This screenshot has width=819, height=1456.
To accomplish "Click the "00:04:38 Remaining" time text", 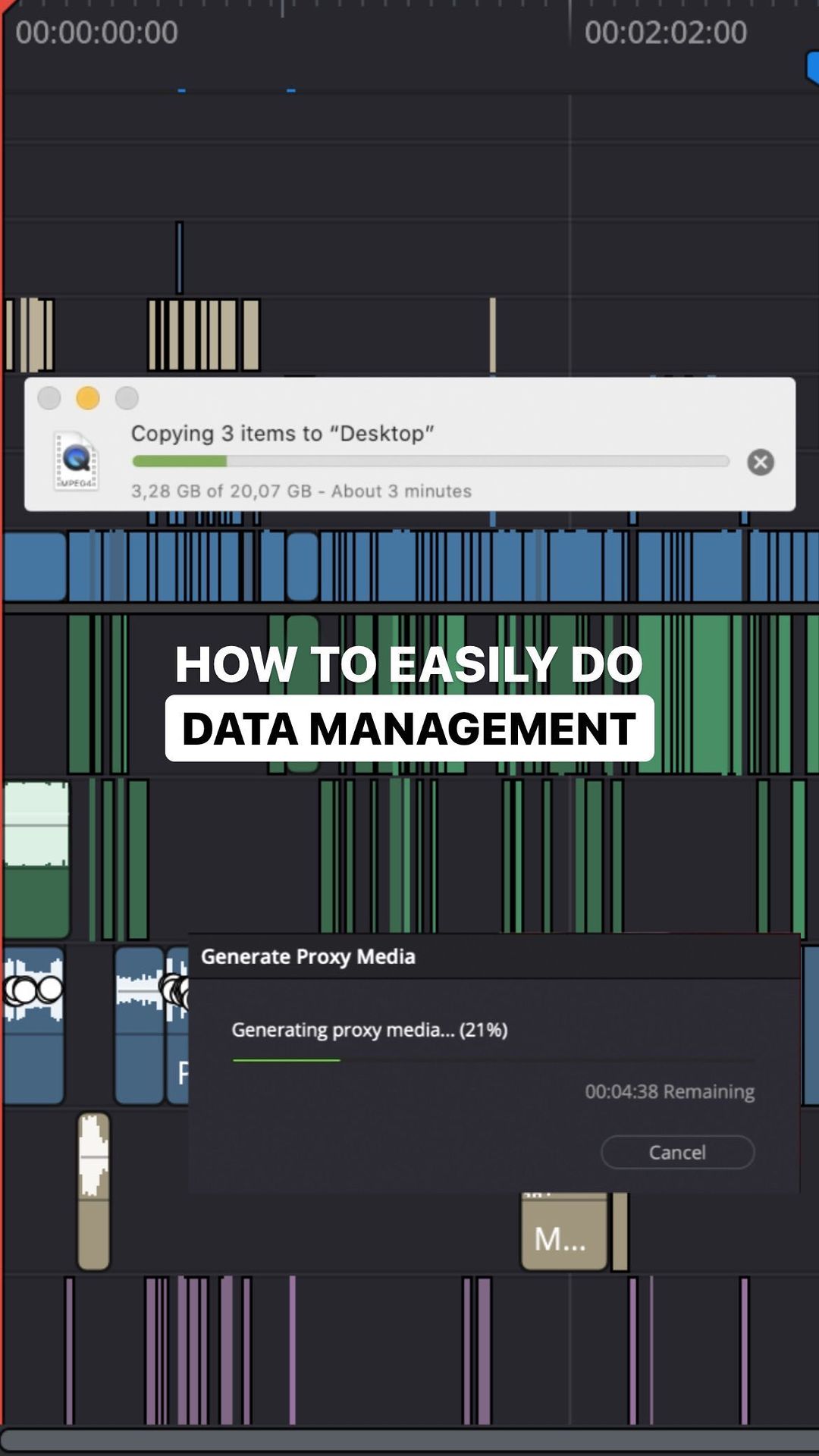I will [669, 1091].
